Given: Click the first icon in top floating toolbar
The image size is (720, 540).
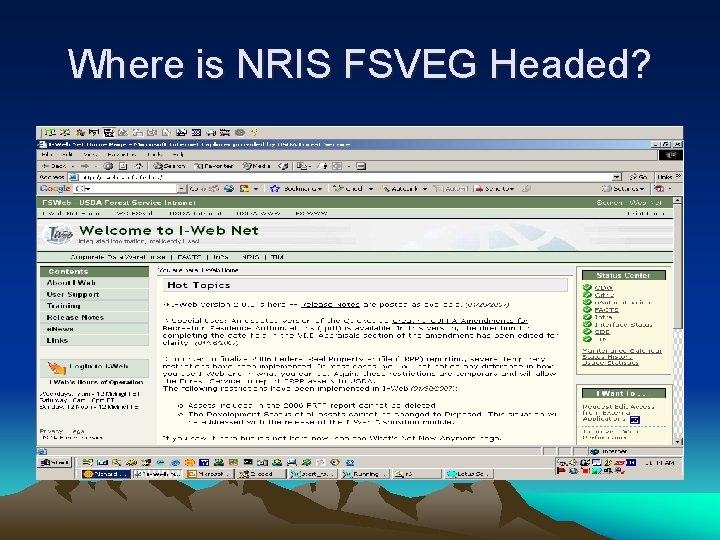Looking at the screenshot, I should click(50, 133).
